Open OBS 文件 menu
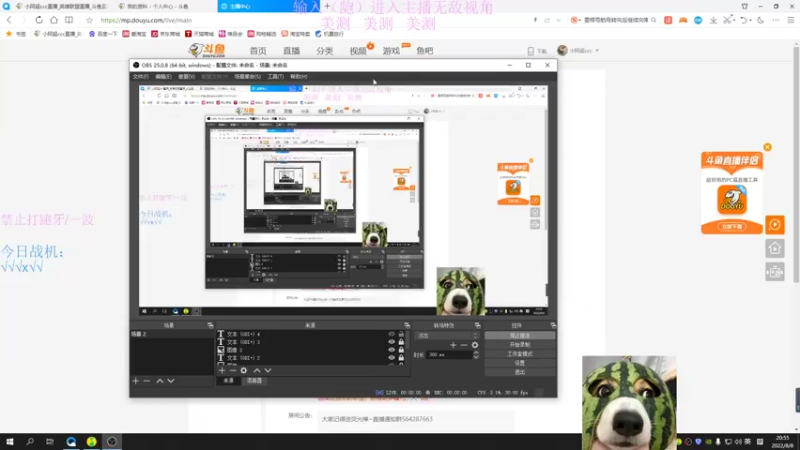 pyautogui.click(x=140, y=77)
